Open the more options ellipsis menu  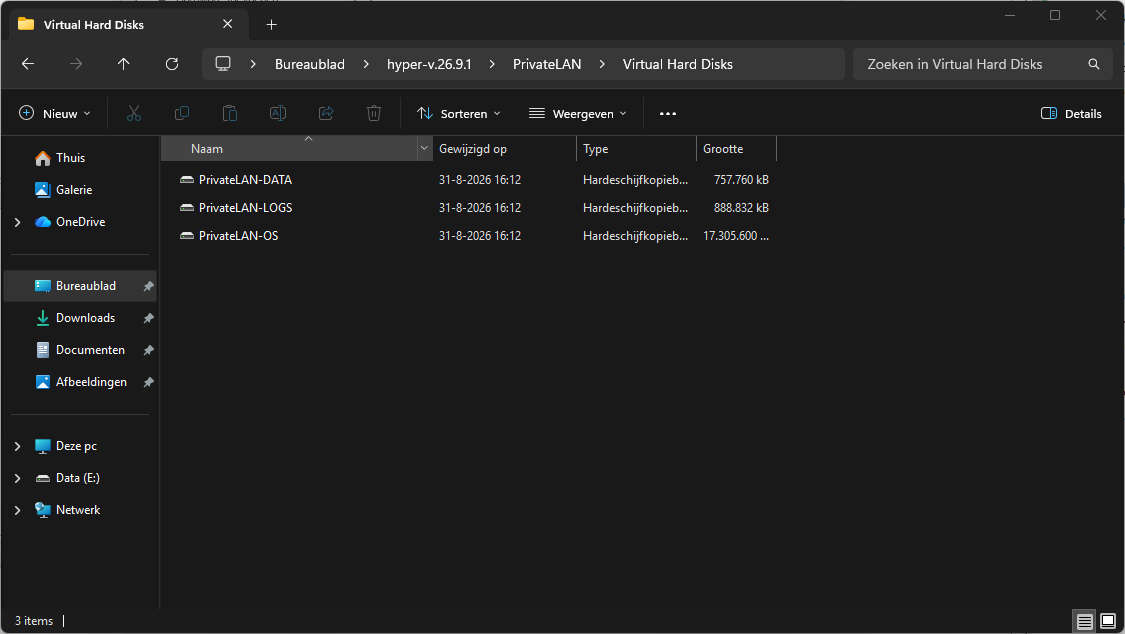tap(668, 113)
